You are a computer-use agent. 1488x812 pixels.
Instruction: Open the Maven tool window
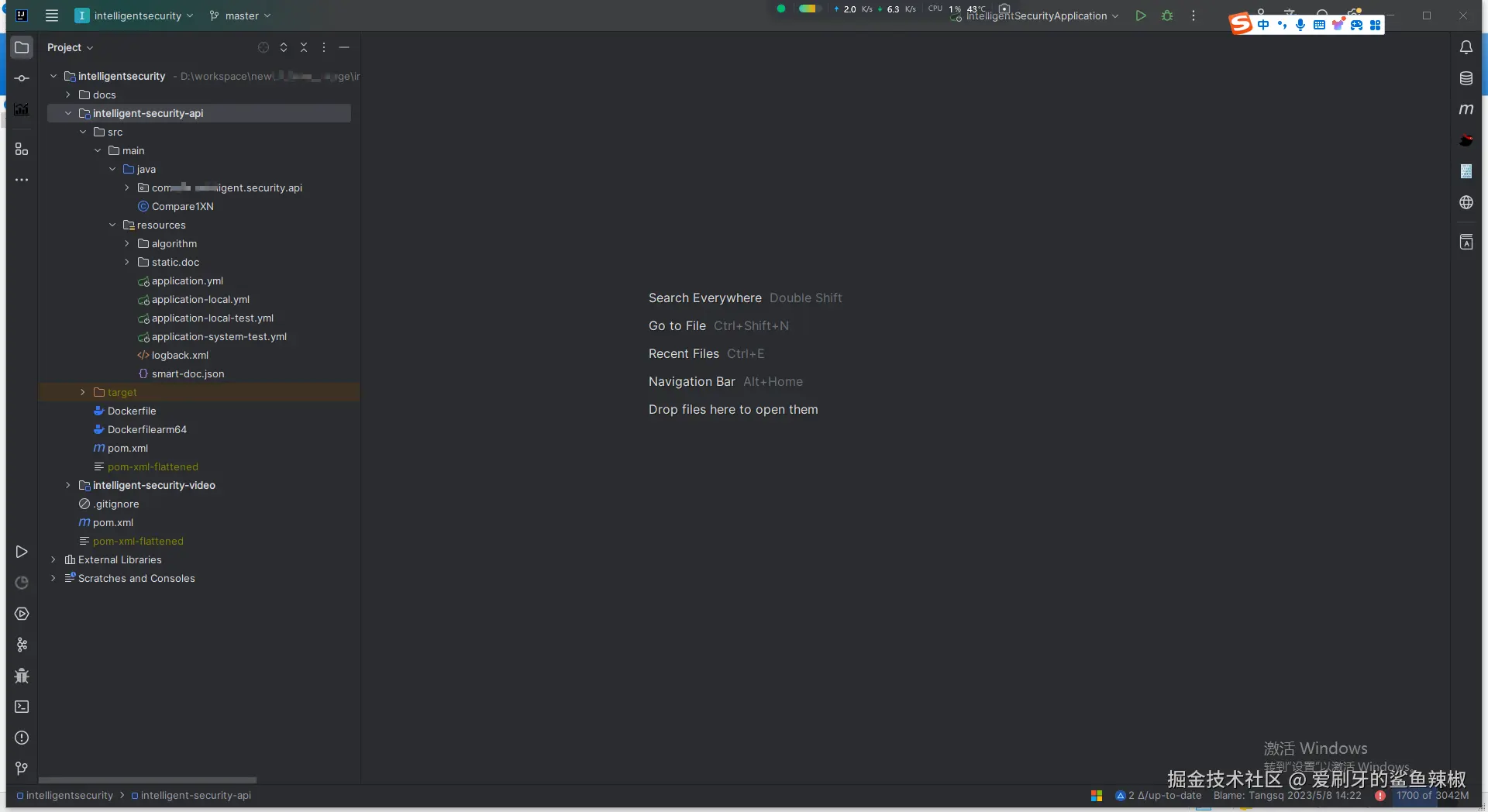1466,109
